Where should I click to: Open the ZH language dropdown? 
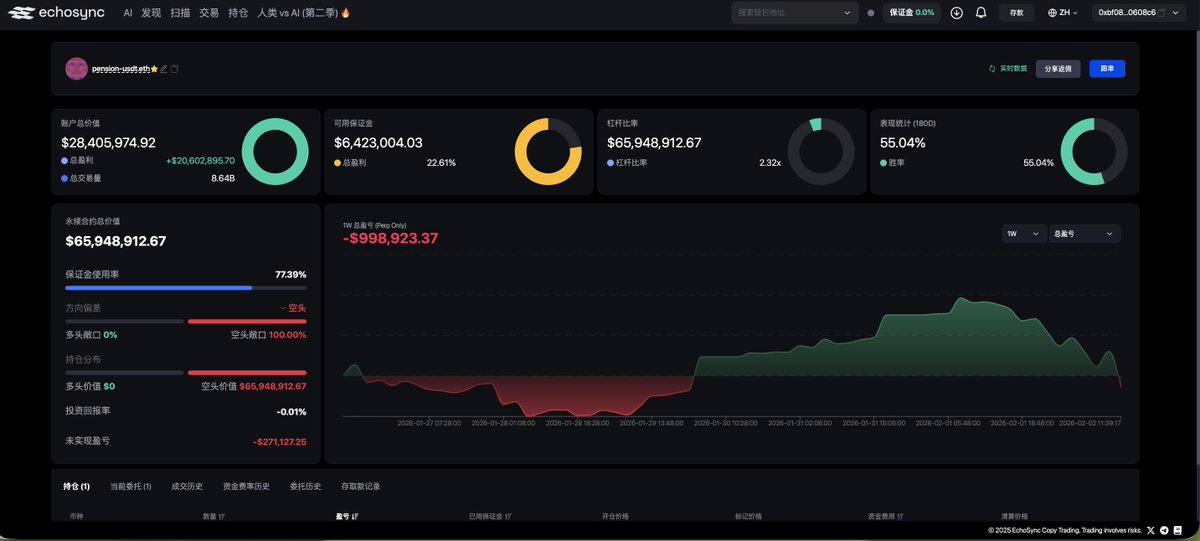click(1063, 13)
